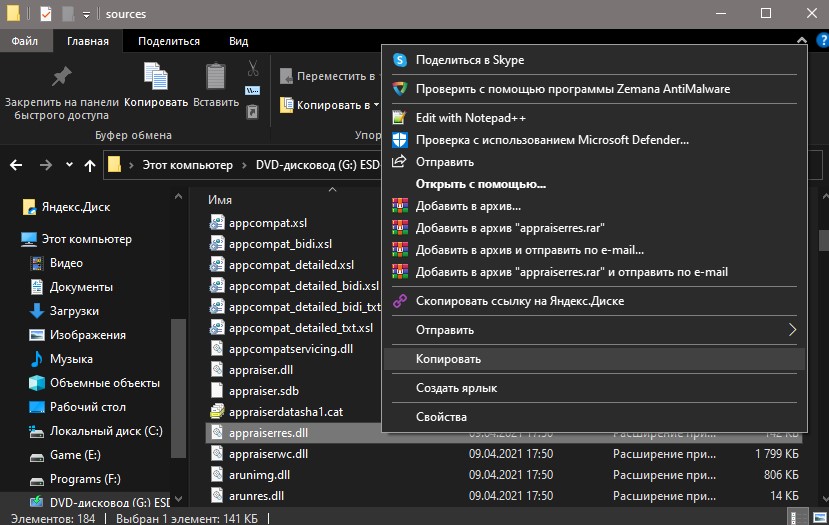Screen dimensions: 829x525
Task: Go up one folder level
Action: click(90, 165)
